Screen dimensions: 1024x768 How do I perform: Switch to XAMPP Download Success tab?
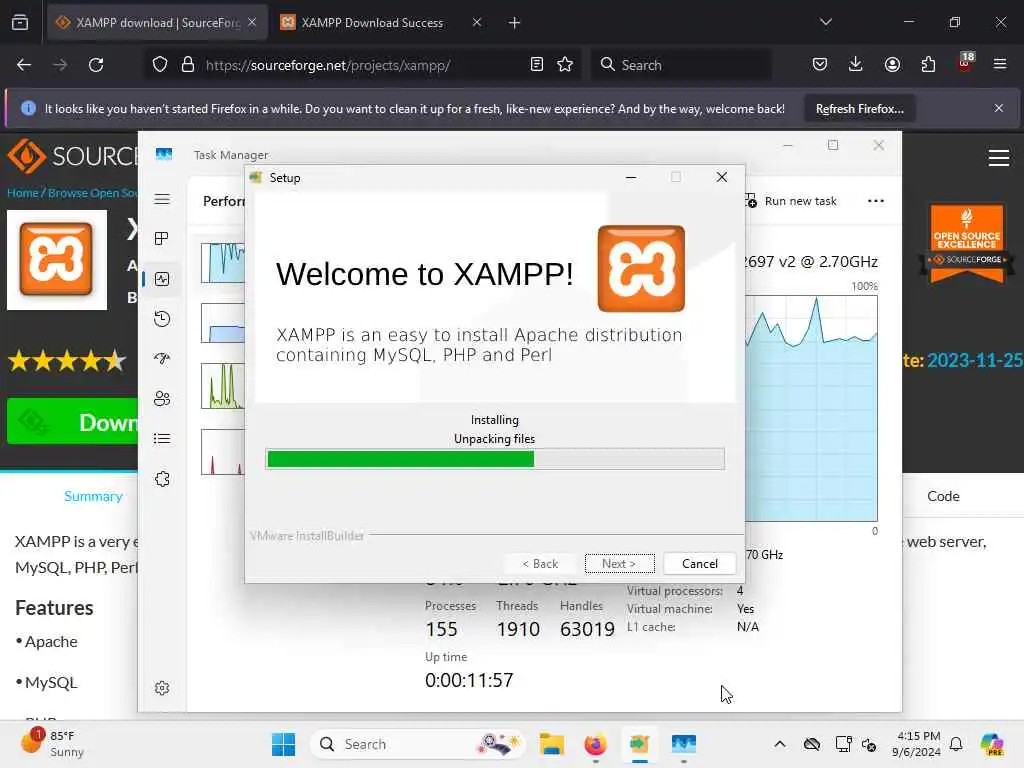tap(372, 23)
